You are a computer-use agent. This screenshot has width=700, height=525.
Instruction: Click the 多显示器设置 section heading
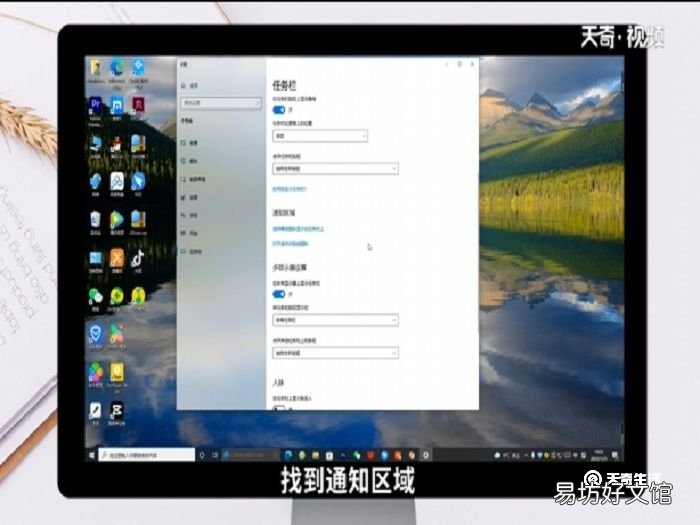point(289,268)
